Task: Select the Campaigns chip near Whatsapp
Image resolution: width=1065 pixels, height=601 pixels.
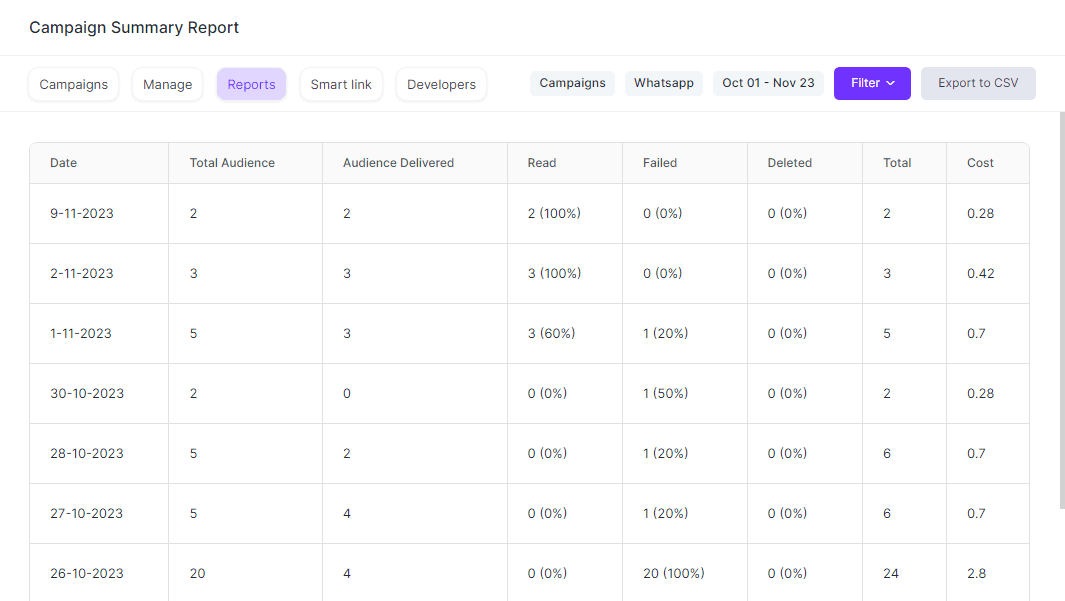Action: pyautogui.click(x=572, y=82)
